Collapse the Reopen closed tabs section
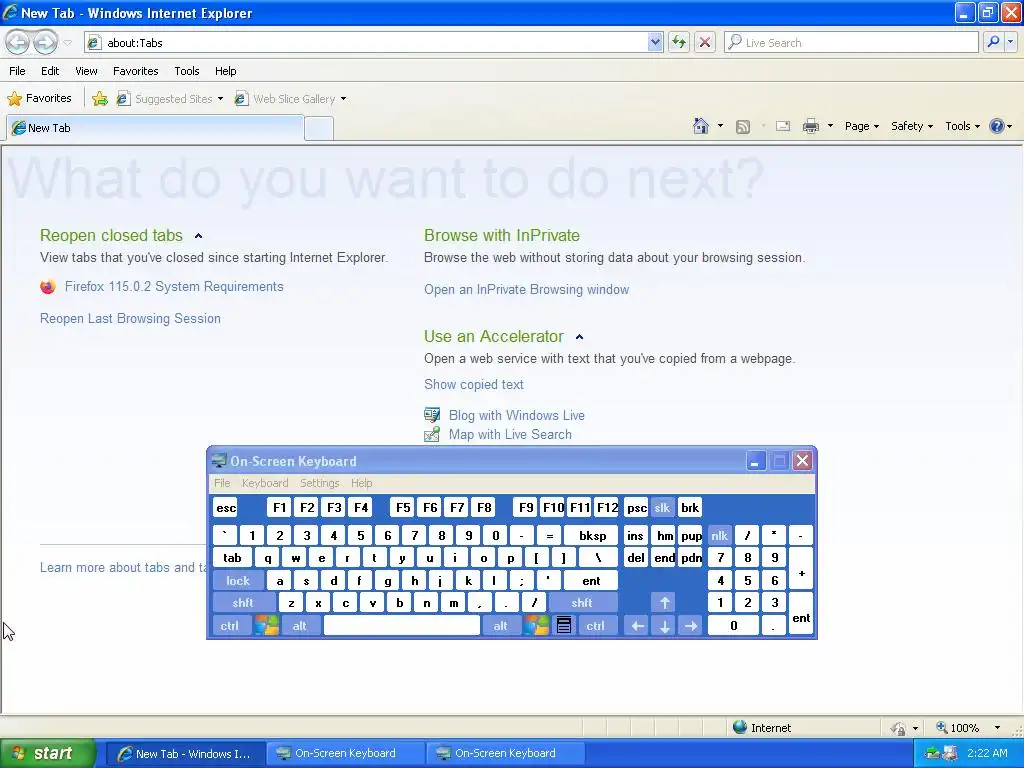The height and width of the screenshot is (768, 1024). tap(199, 236)
